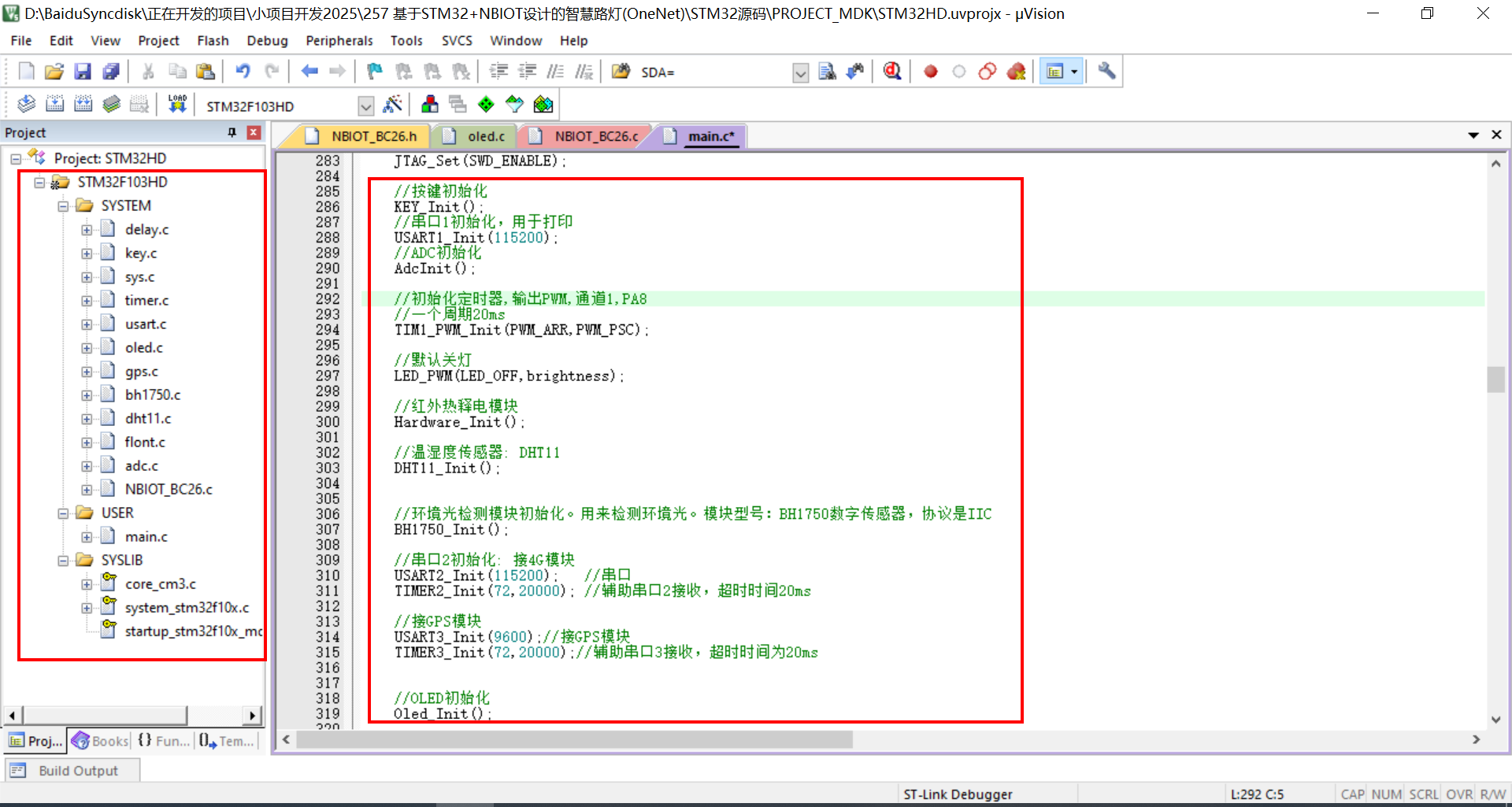Expand the delay.c node
Viewport: 1512px width, 807px height.
pos(87,230)
